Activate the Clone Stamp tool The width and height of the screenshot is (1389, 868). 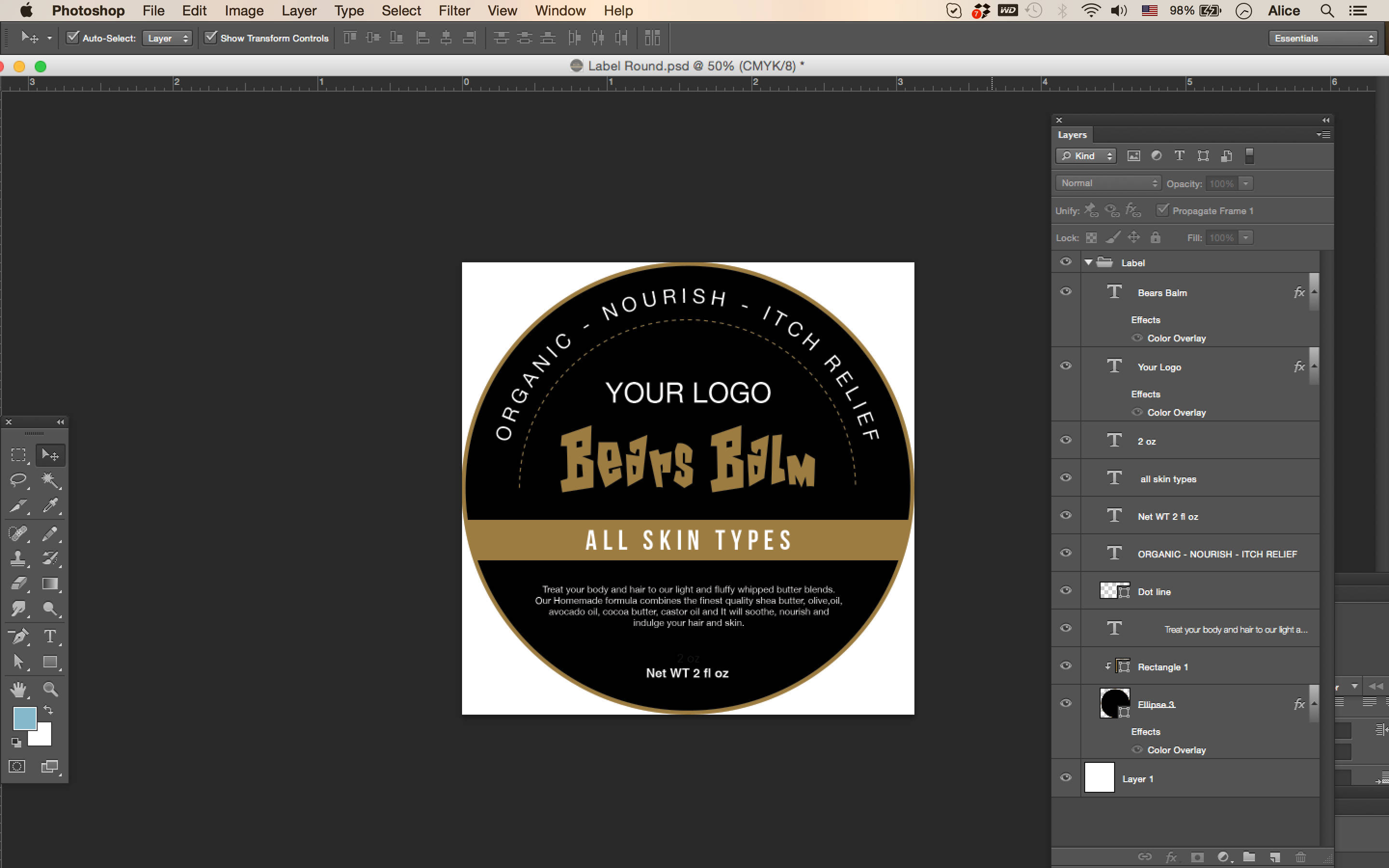click(19, 557)
